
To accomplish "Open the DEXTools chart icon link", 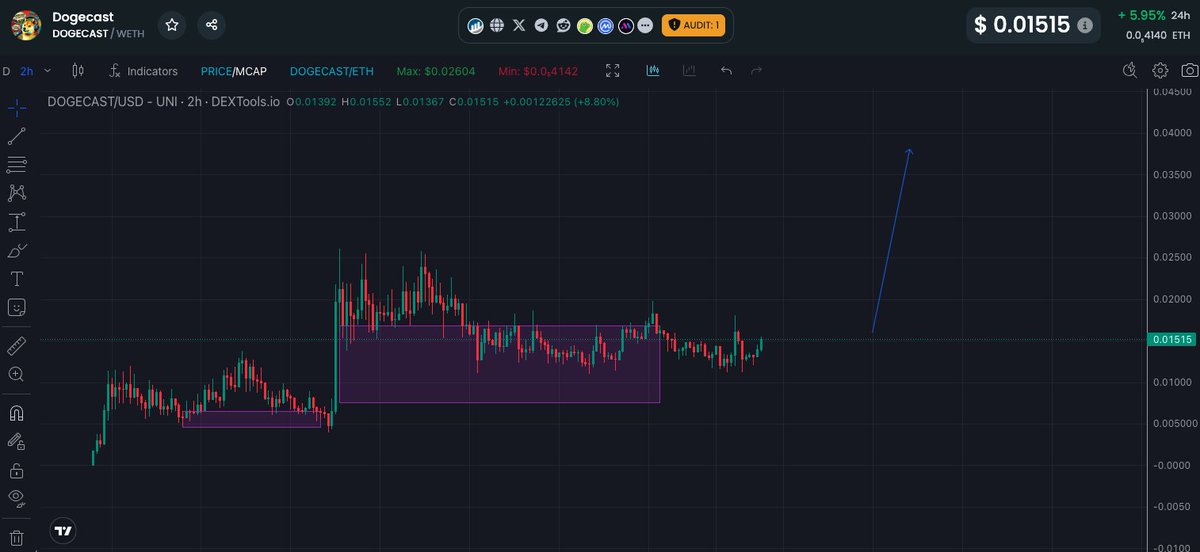I will (476, 25).
